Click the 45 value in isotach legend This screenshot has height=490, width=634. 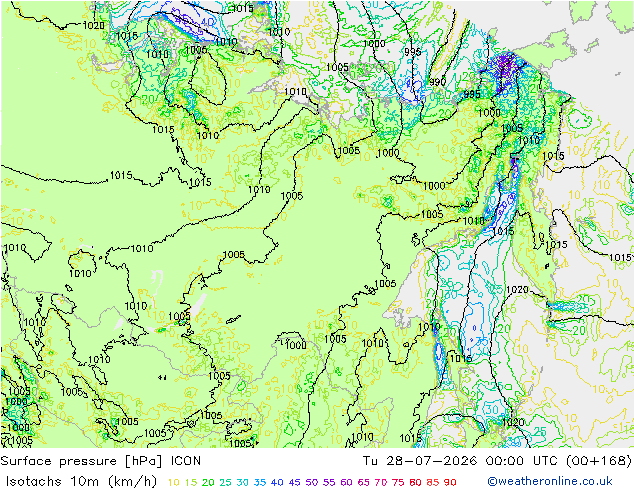coord(294,482)
